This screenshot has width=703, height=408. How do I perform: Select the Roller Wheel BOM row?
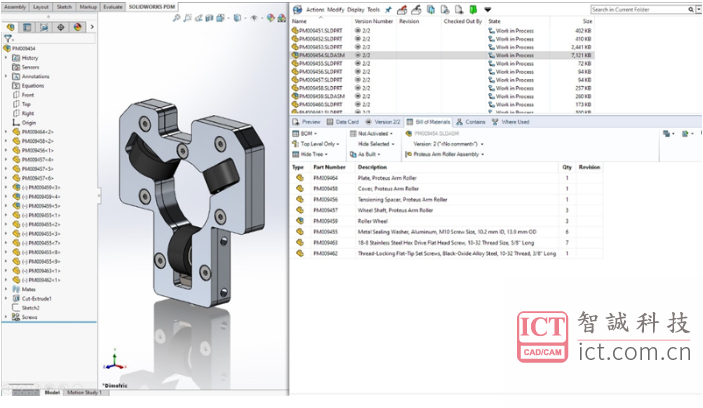click(446, 221)
